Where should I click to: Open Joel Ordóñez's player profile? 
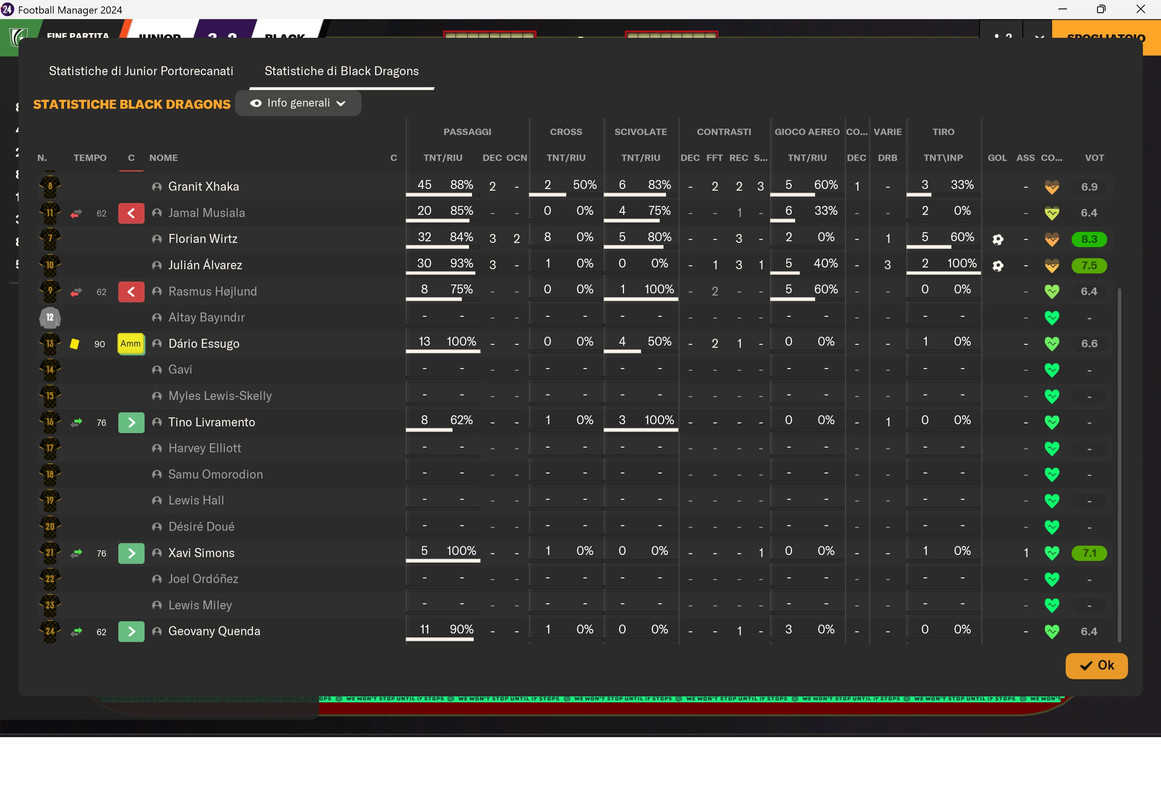(203, 579)
